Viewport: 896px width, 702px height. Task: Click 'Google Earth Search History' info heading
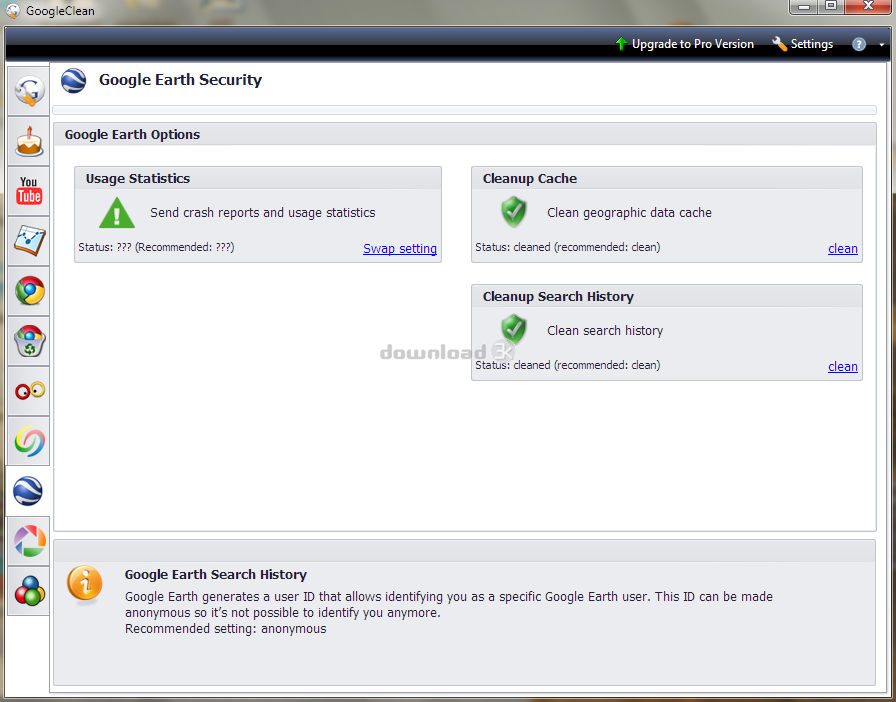pyautogui.click(x=216, y=575)
